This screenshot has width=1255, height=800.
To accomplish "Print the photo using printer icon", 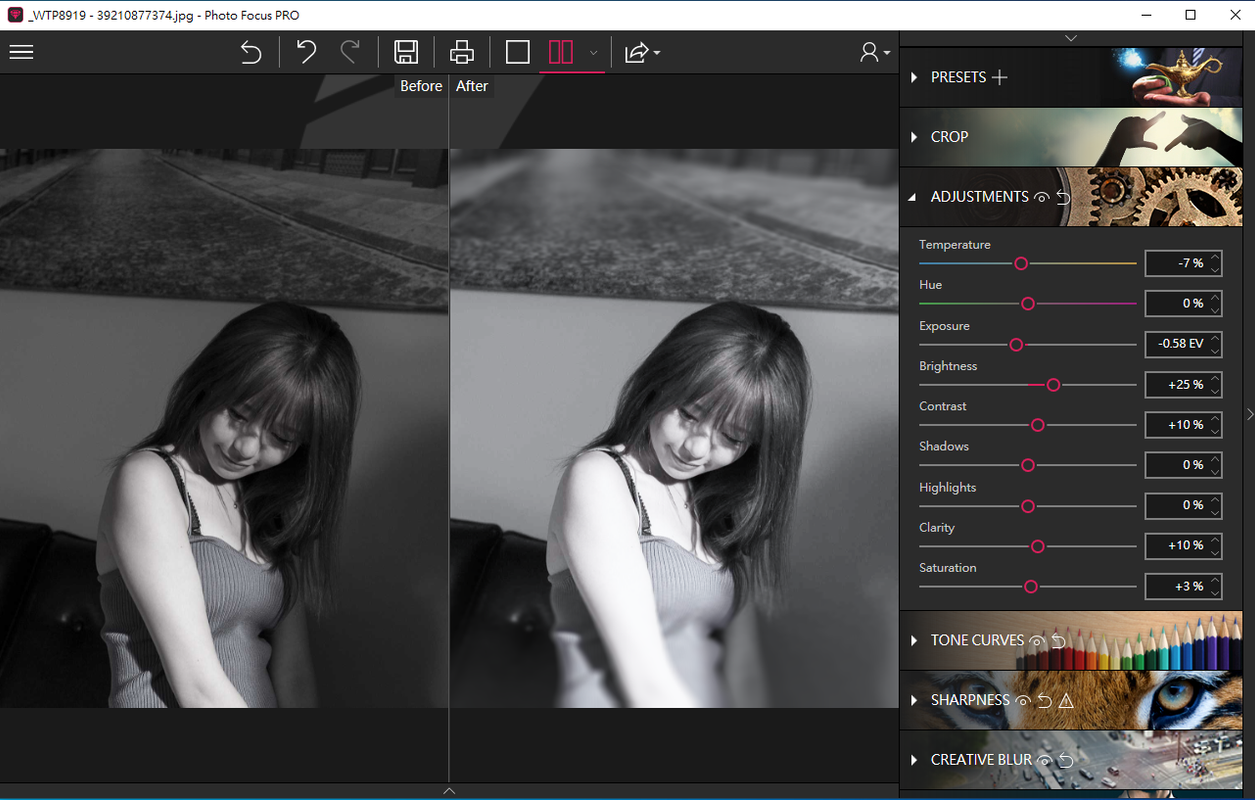I will [462, 52].
